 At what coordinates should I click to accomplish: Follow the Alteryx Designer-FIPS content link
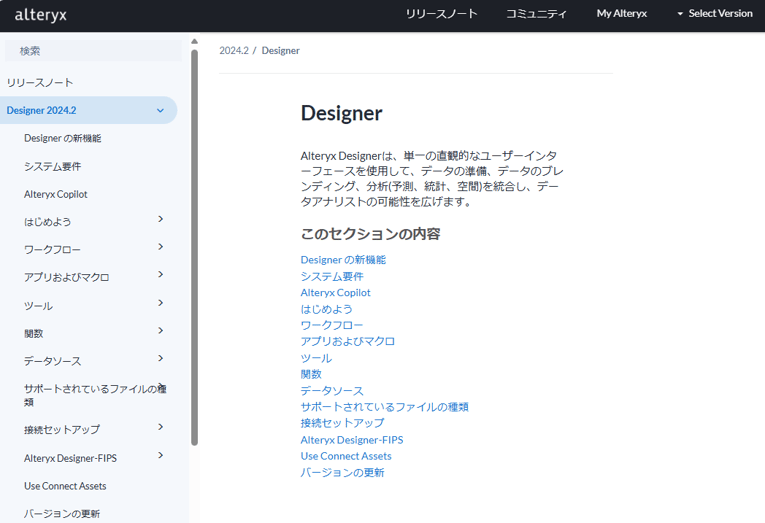coord(352,440)
